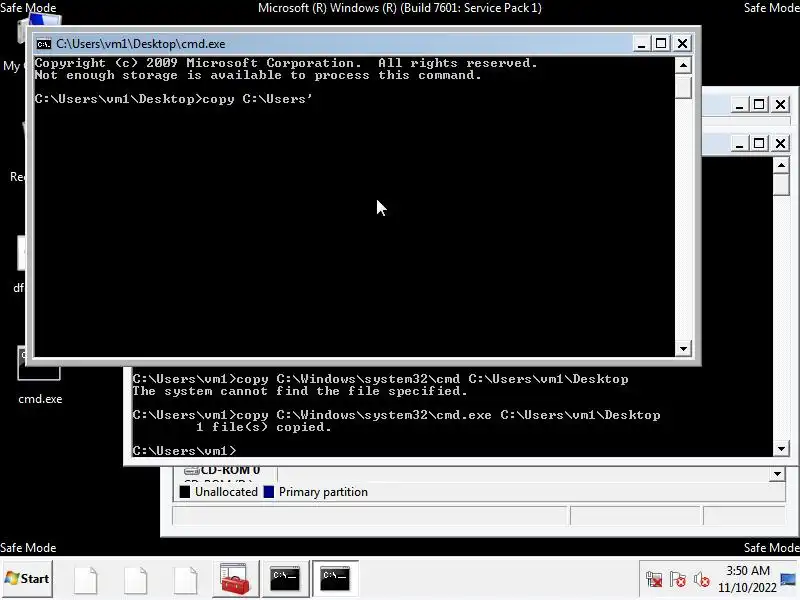Open second blank document taskbar item
The height and width of the screenshot is (600, 800).
[136, 580]
